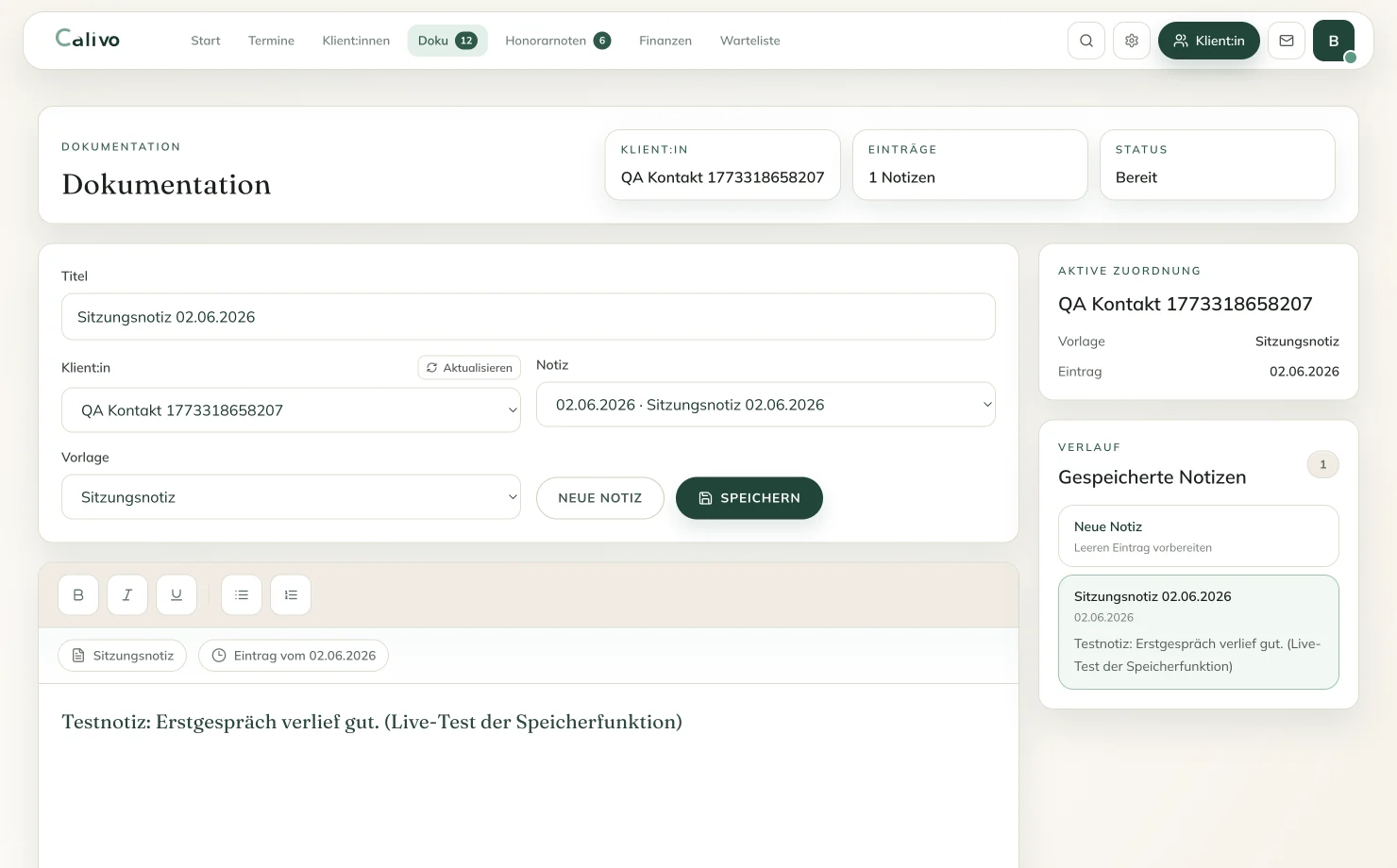Click the save disk icon on Speichern
This screenshot has height=868, width=1397.
point(705,498)
